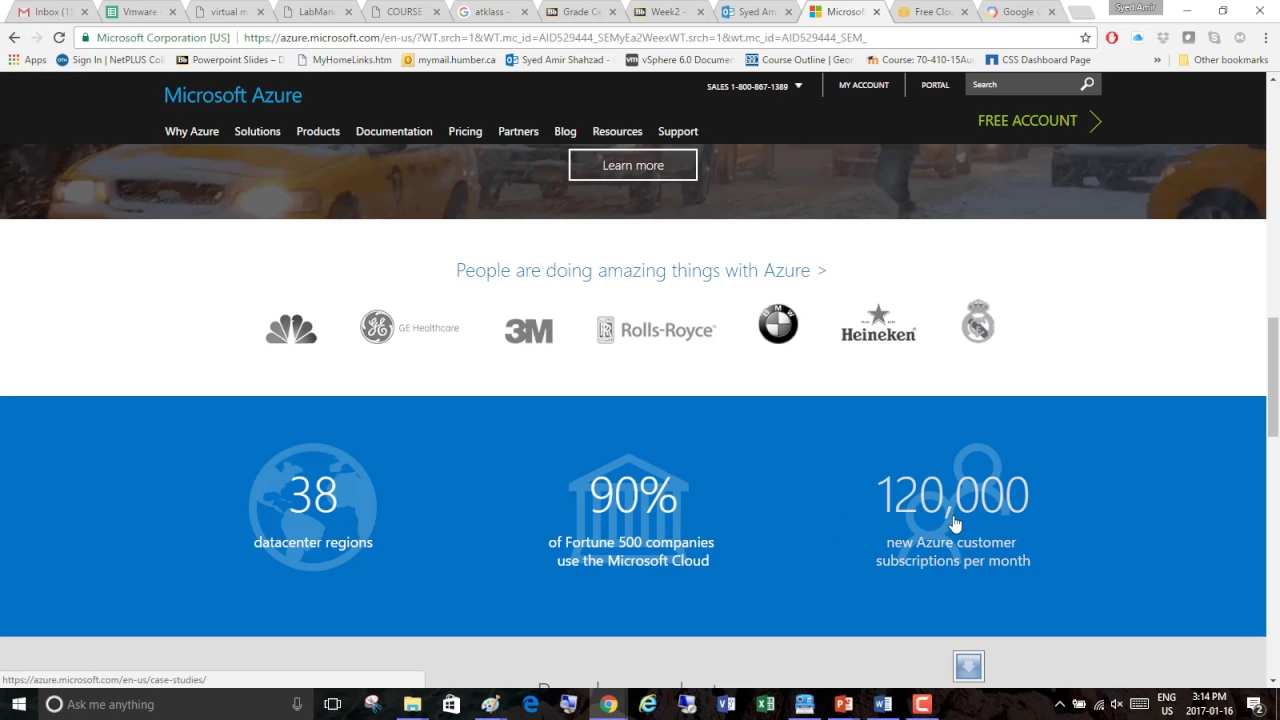Click the search magnifier icon
Screen dimensions: 1280x720
(x=1087, y=84)
